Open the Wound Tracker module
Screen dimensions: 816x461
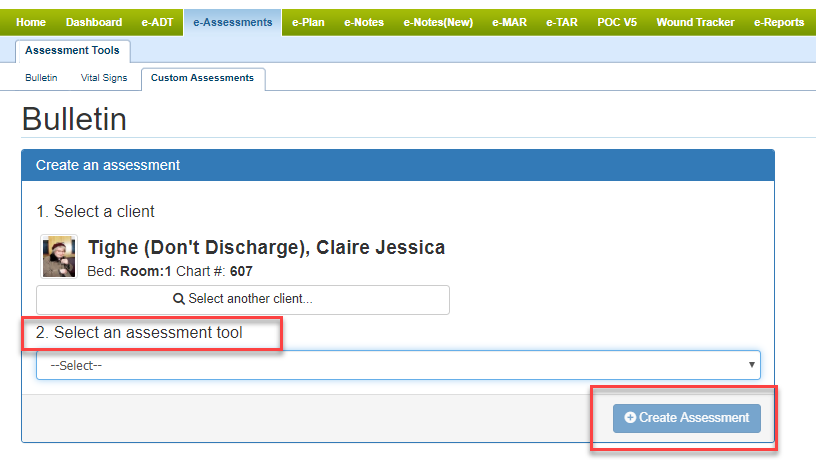[695, 22]
